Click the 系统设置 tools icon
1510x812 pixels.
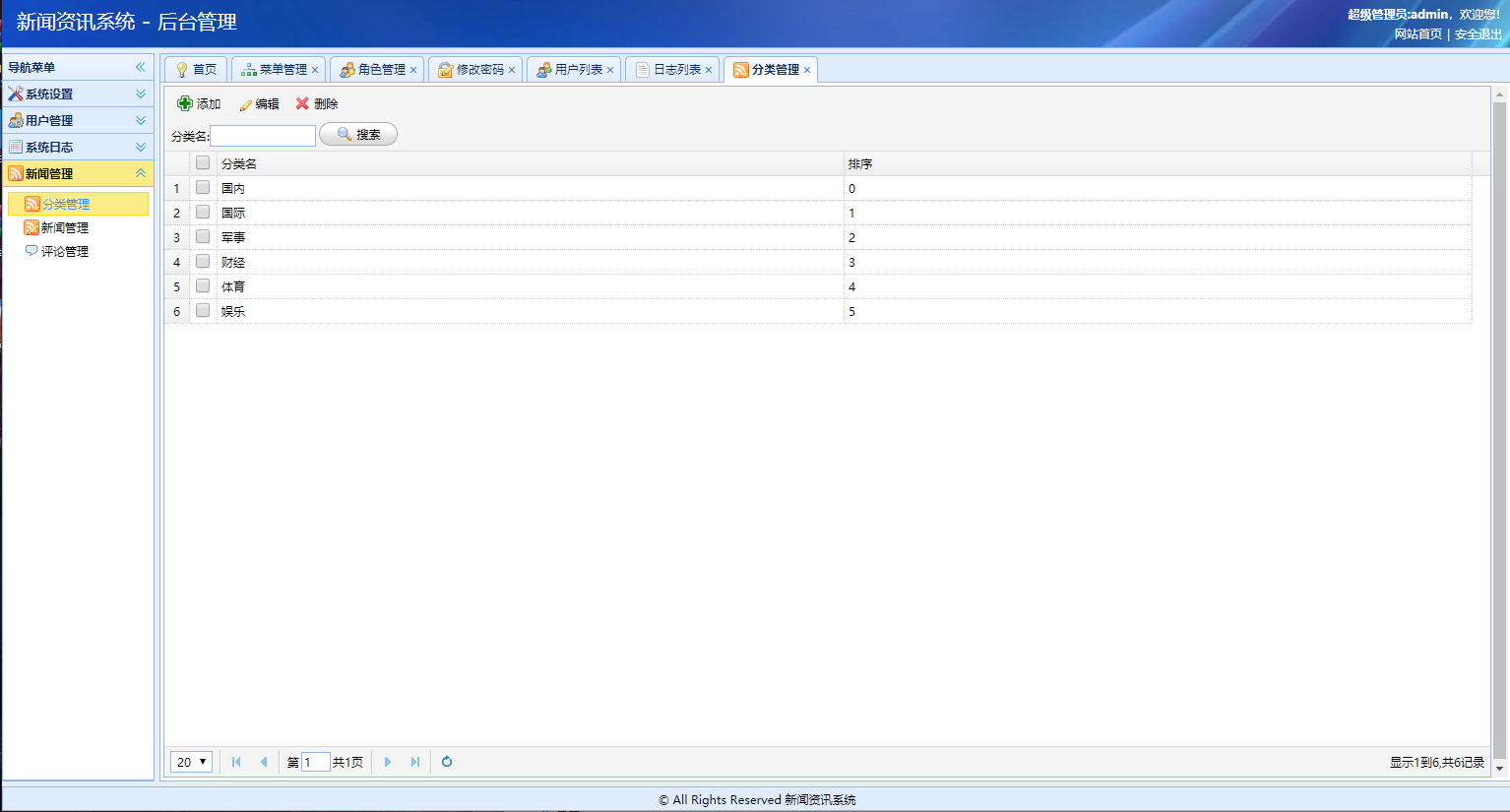point(16,94)
